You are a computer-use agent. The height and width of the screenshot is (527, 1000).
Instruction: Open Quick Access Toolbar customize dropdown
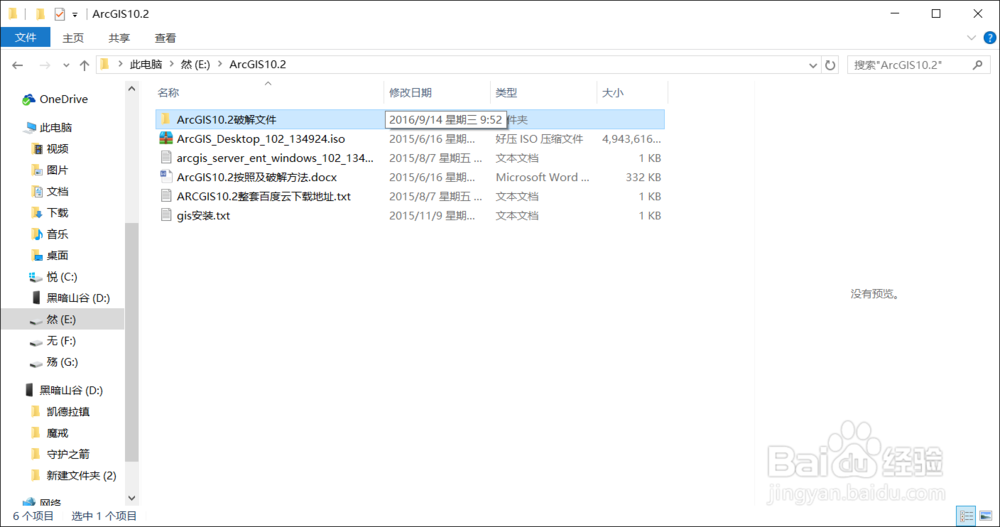(75, 14)
